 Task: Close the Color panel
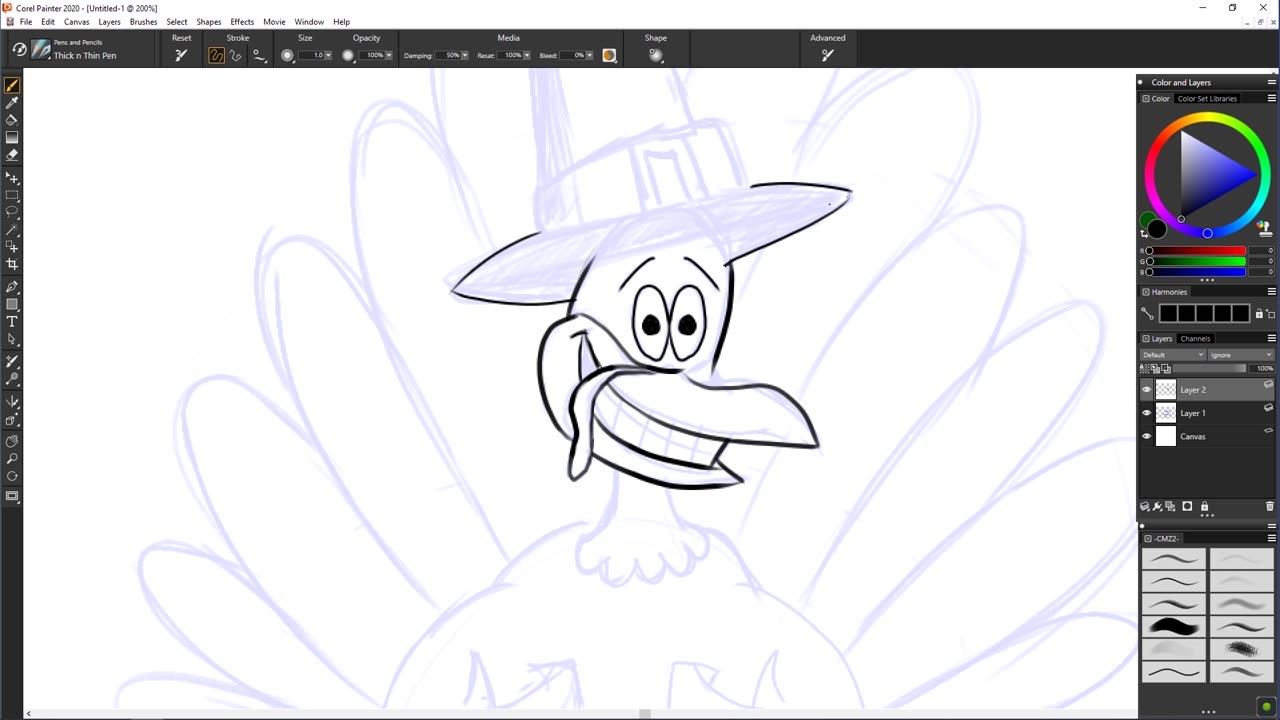coord(1146,99)
